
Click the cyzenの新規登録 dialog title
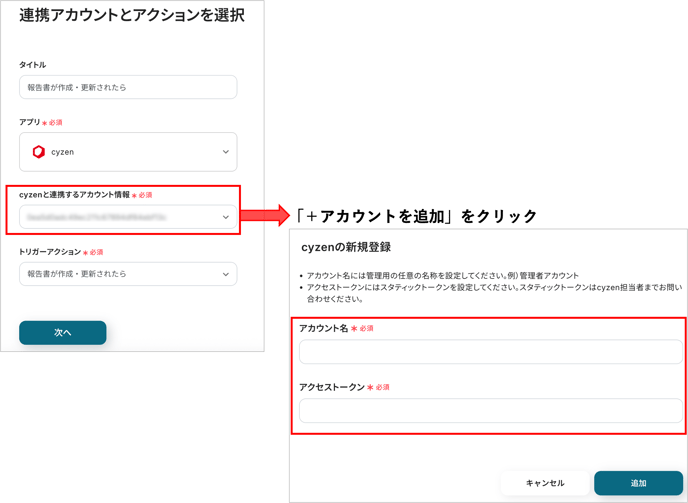point(346,247)
